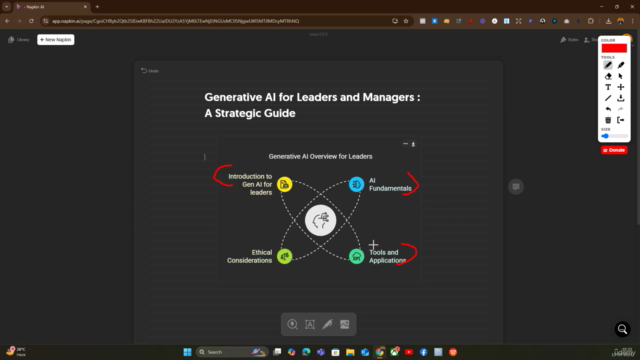The width and height of the screenshot is (640, 360).
Task: Click yellow Introduction to Gen AI node icon
Action: (x=284, y=184)
